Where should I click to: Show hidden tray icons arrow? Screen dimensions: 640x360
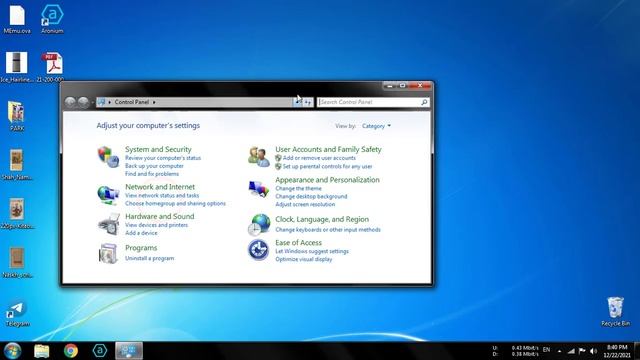coord(559,351)
